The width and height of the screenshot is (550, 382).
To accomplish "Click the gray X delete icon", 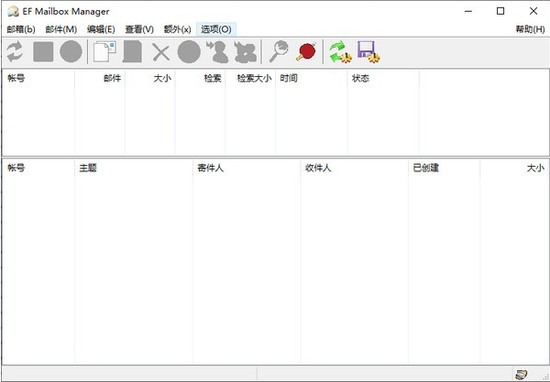I will 161,53.
